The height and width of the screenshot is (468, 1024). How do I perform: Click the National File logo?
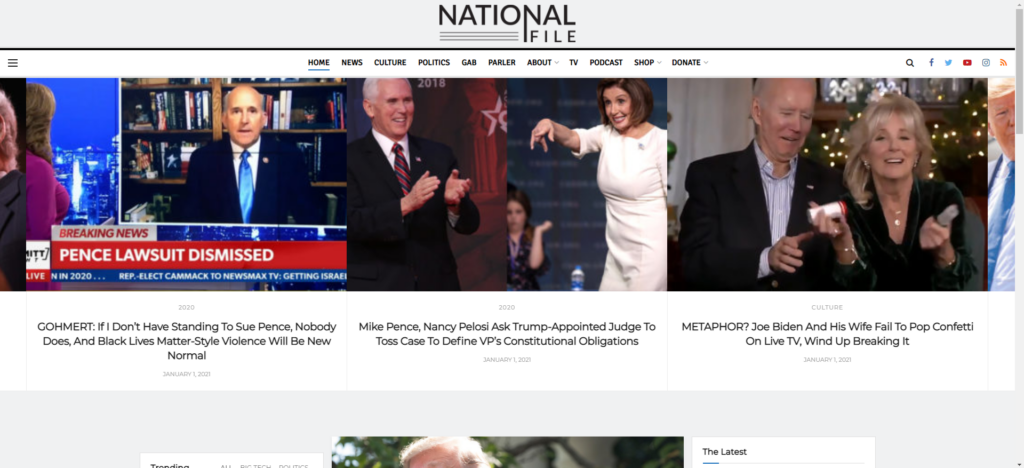tap(507, 23)
